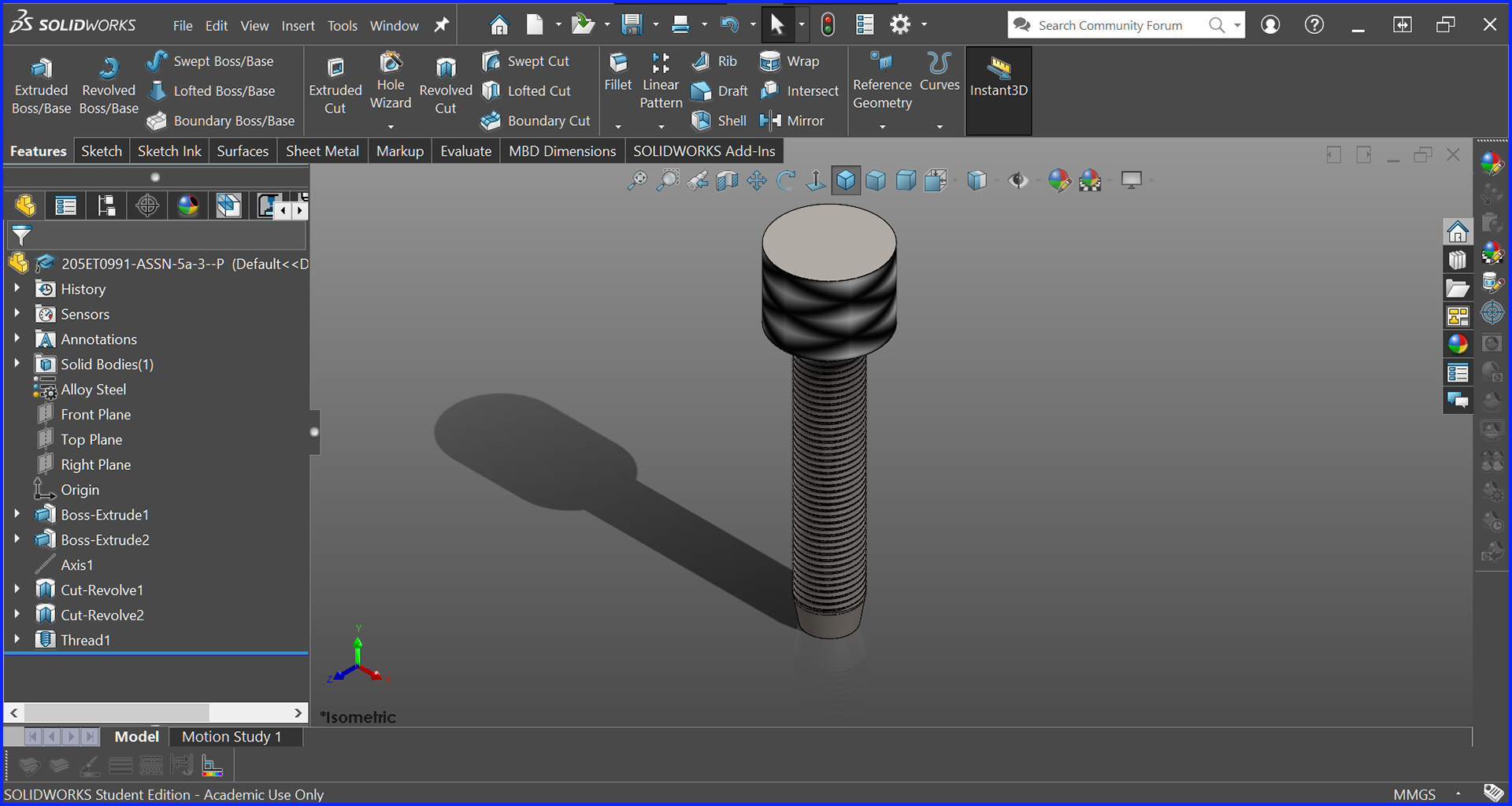Pin the menu bar with pushpin
Image resolution: width=1512 pixels, height=806 pixels.
click(x=442, y=25)
